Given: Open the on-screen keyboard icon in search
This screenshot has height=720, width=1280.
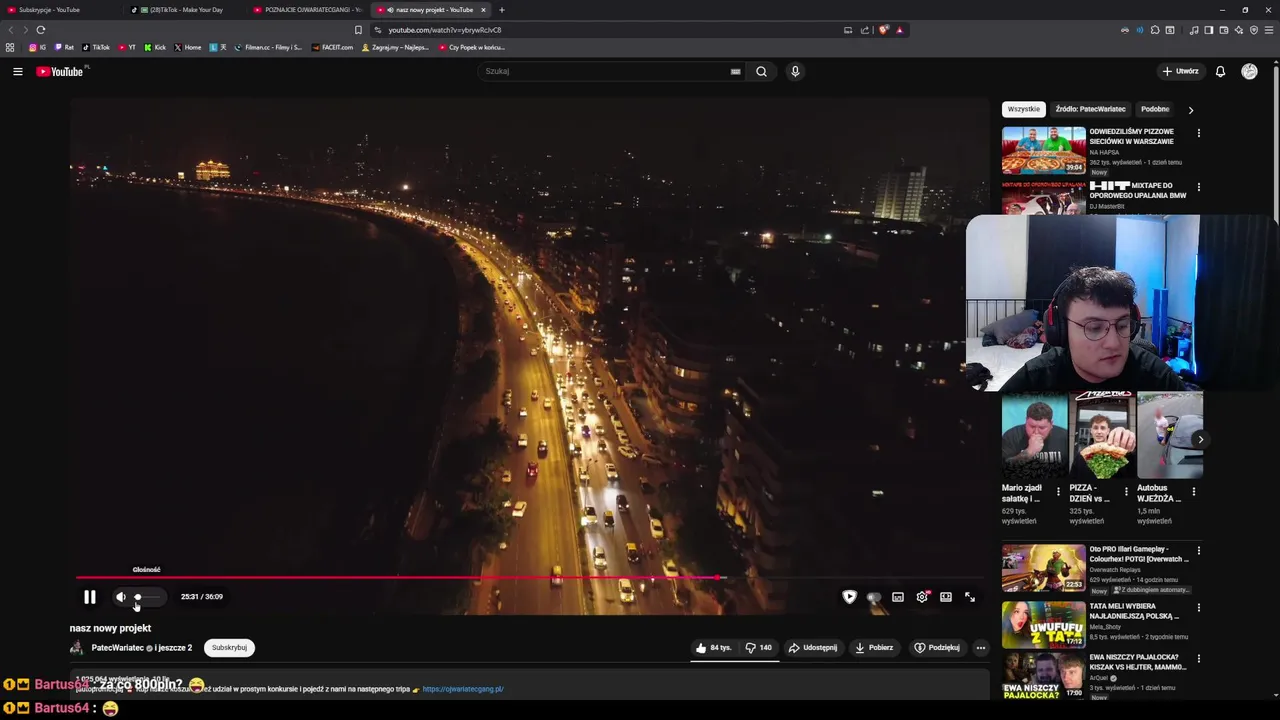Looking at the screenshot, I should pos(735,71).
